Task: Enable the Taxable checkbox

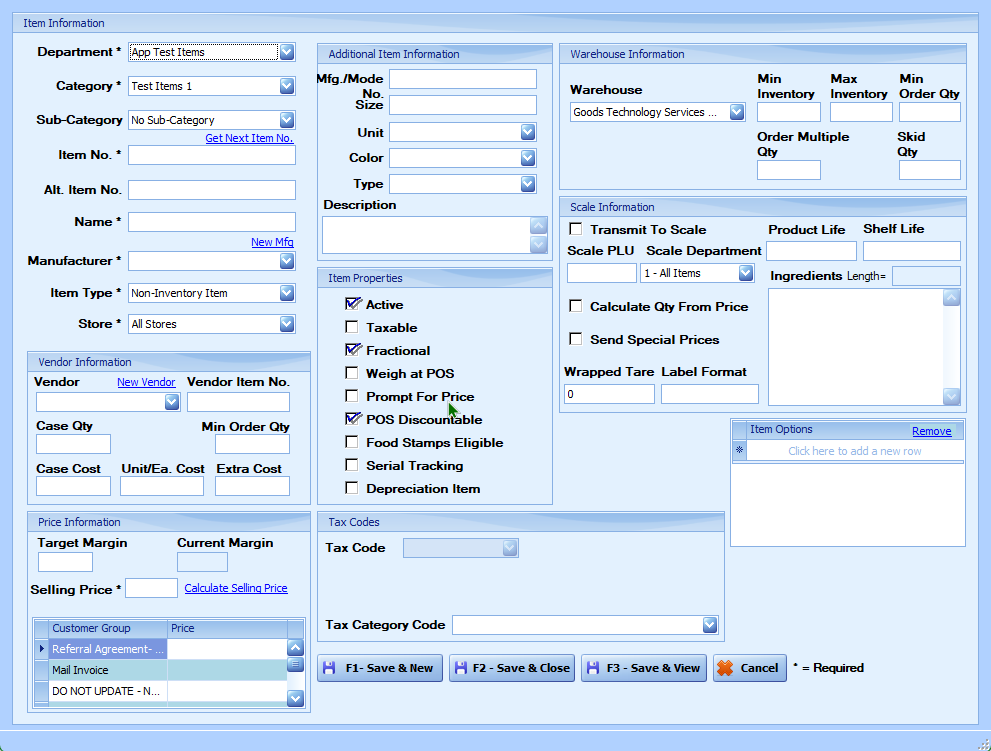Action: click(352, 327)
